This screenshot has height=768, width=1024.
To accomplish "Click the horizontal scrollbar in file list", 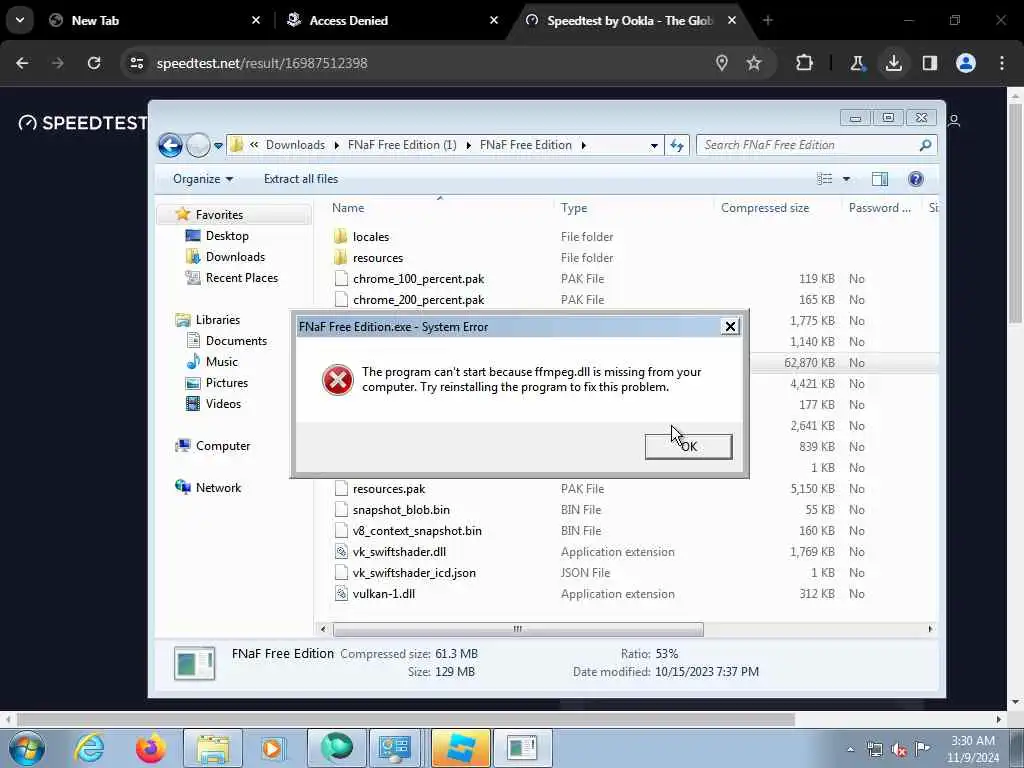I will click(518, 629).
